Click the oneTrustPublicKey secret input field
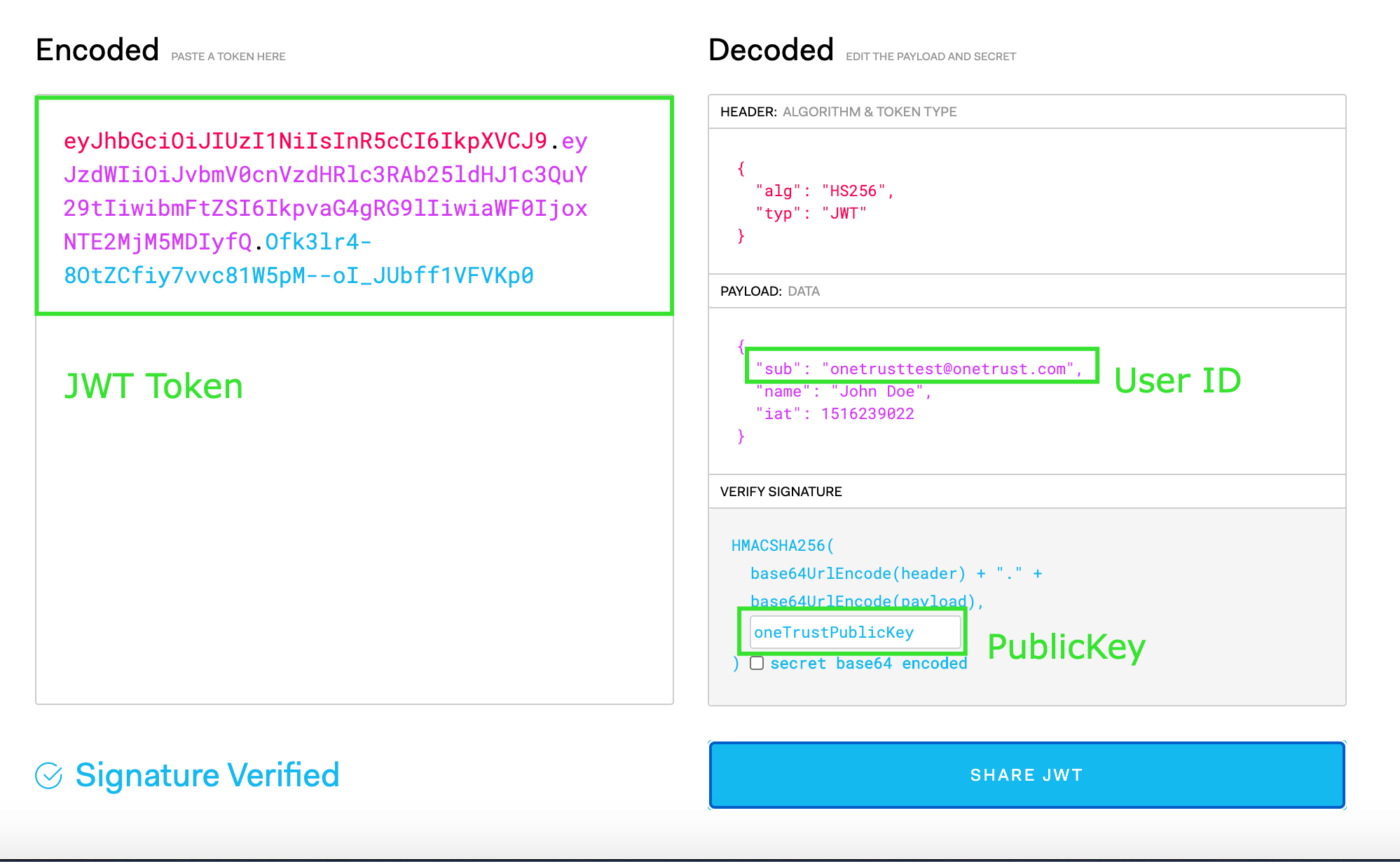This screenshot has height=862, width=1400. (x=855, y=632)
